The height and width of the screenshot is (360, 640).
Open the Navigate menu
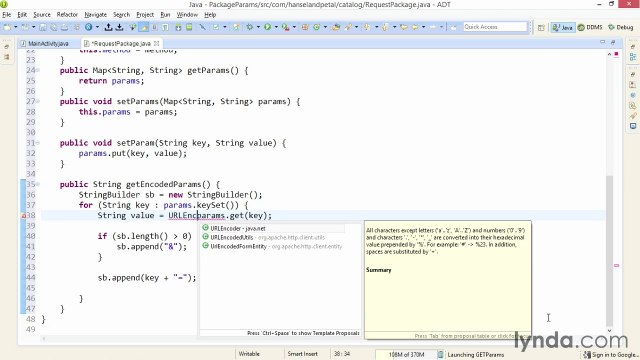point(96,15)
